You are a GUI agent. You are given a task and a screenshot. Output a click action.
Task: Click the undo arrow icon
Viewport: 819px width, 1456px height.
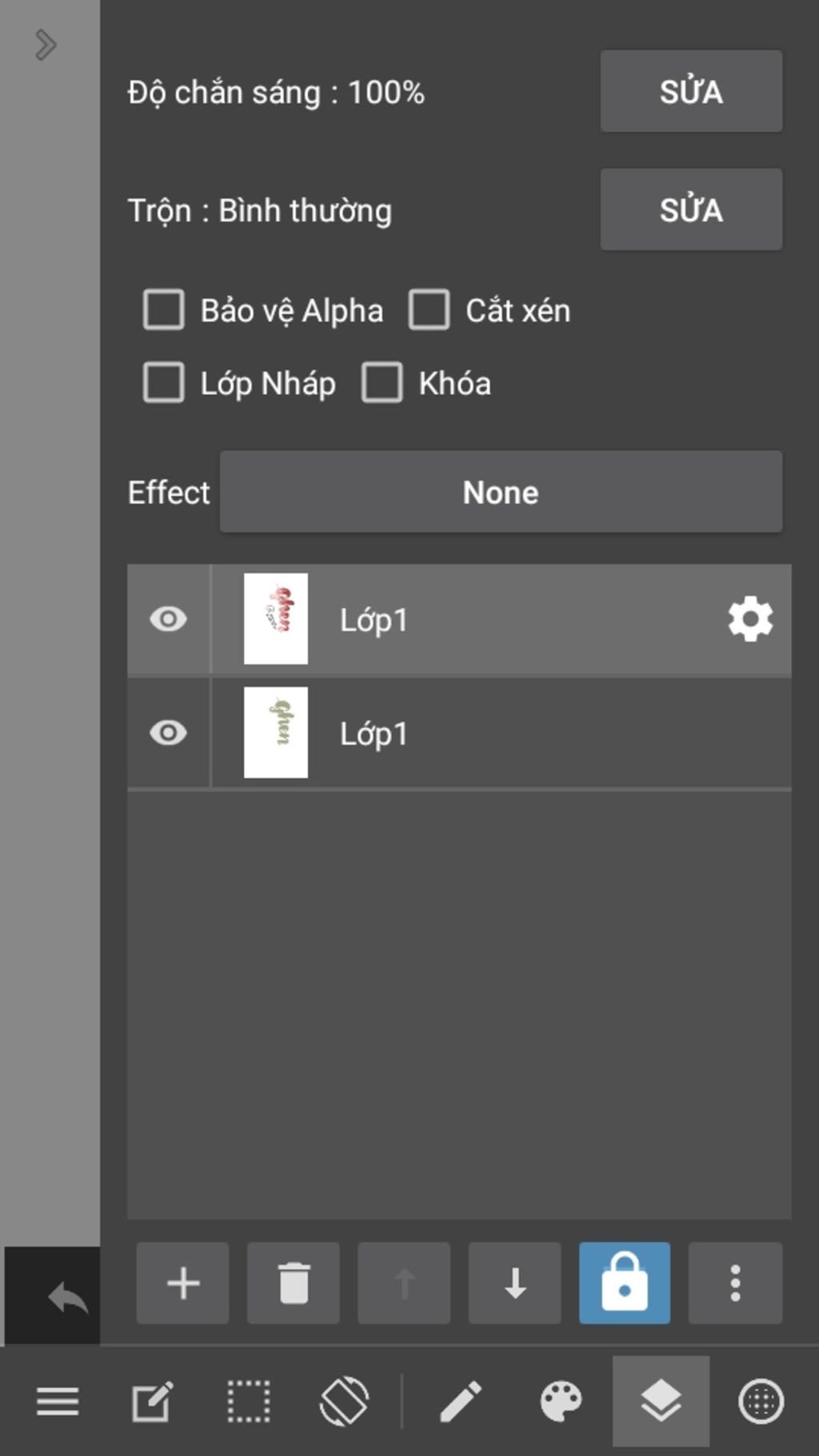67,1297
